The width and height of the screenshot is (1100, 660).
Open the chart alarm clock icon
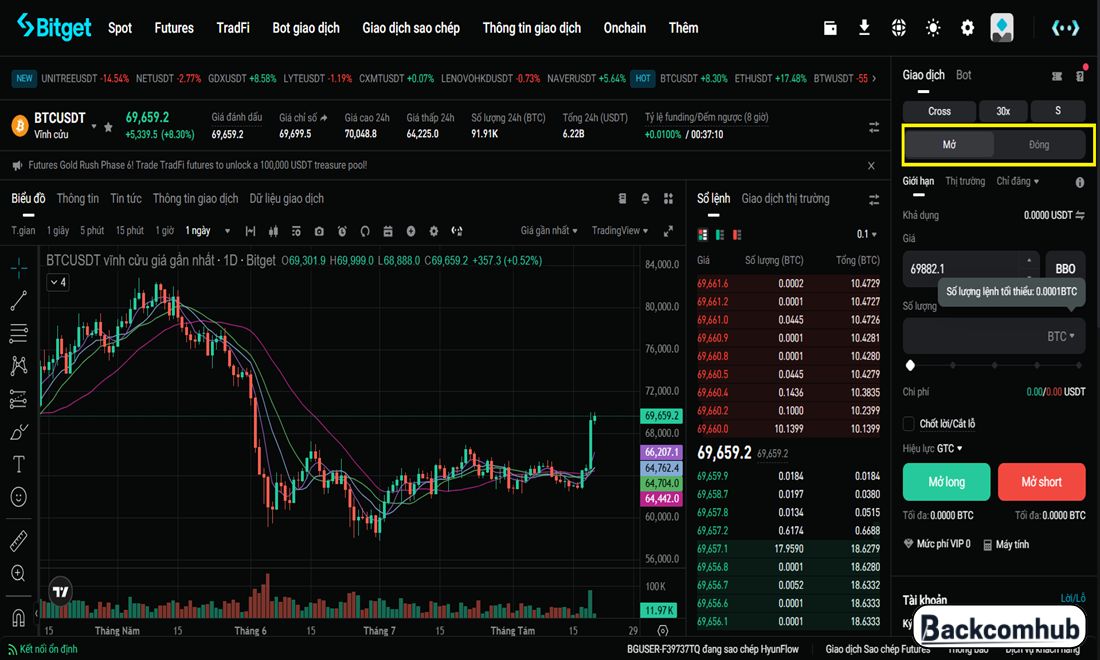[x=342, y=231]
